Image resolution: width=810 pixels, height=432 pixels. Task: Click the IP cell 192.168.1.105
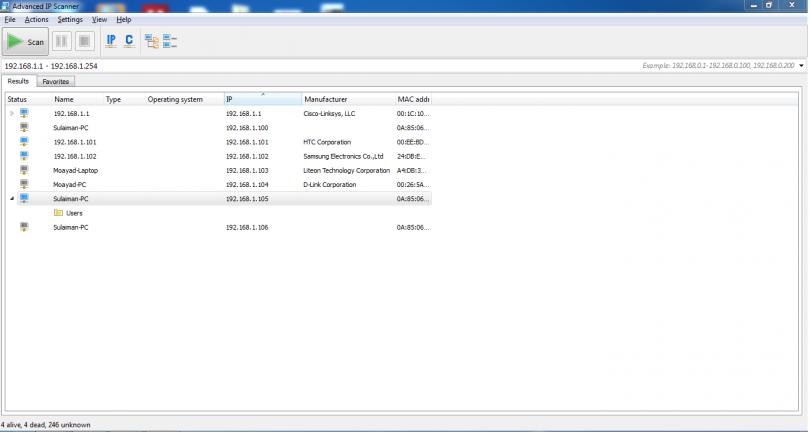pos(247,199)
